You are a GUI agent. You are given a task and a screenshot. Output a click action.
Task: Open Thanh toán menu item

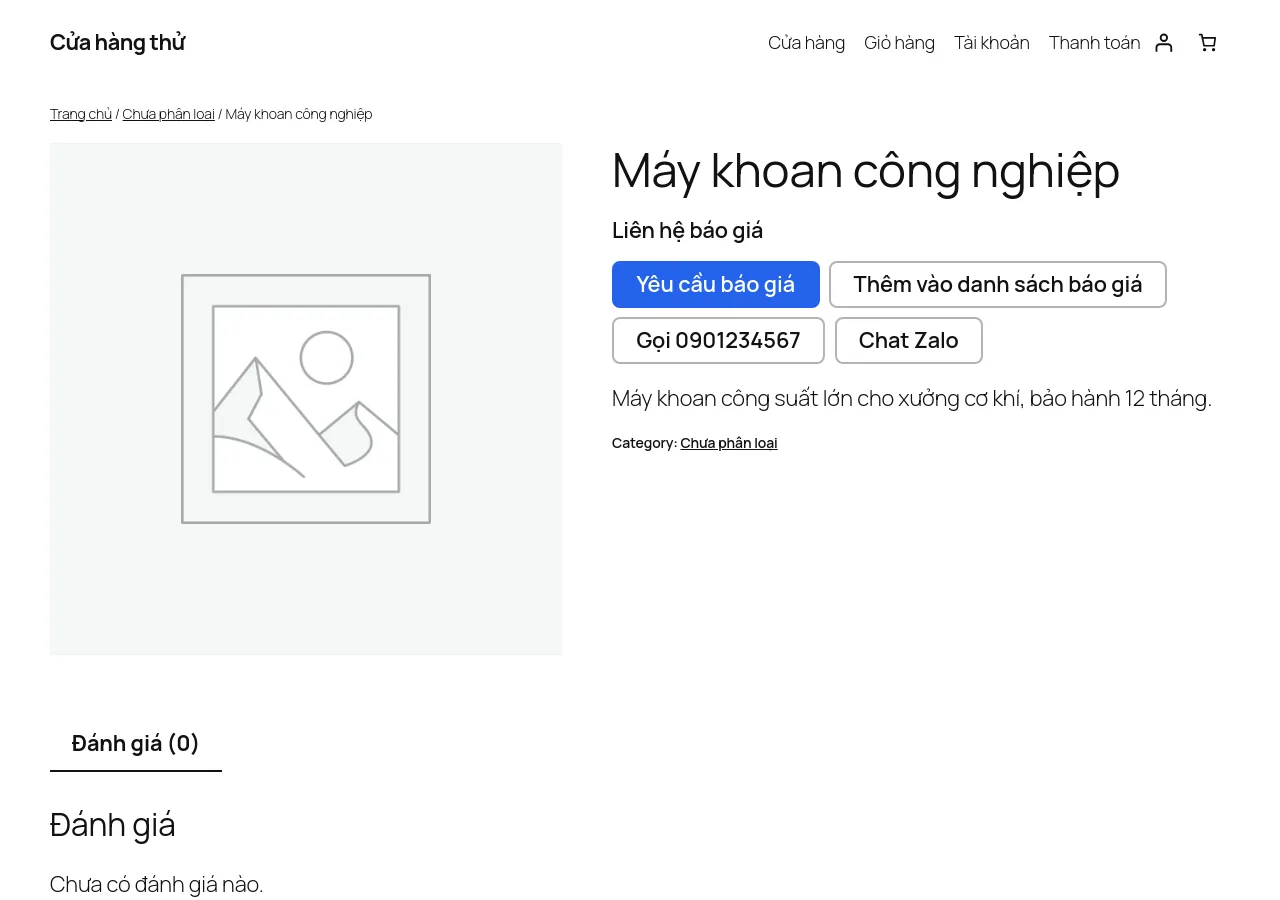1094,42
